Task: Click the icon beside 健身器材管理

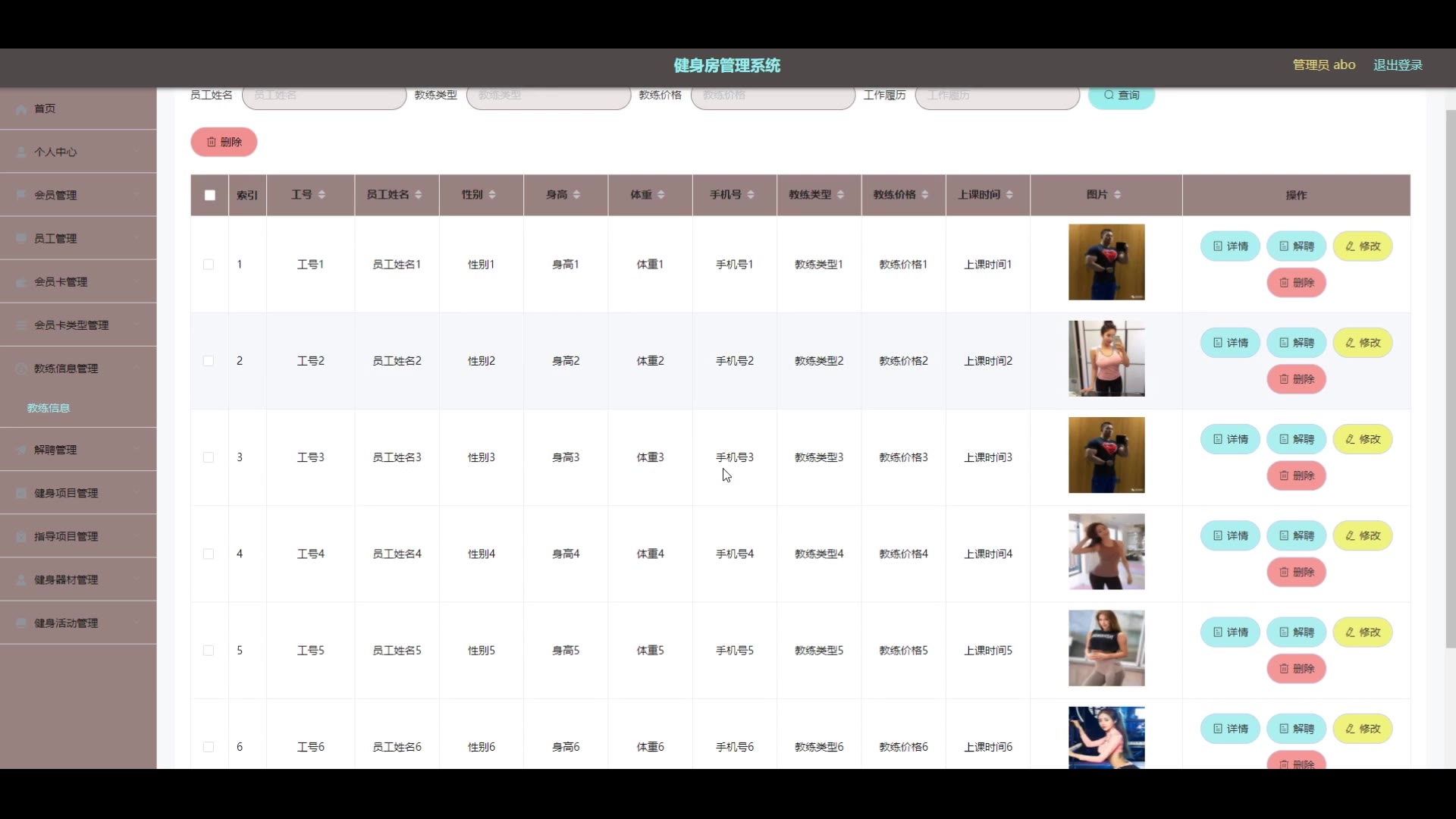Action: 21,580
